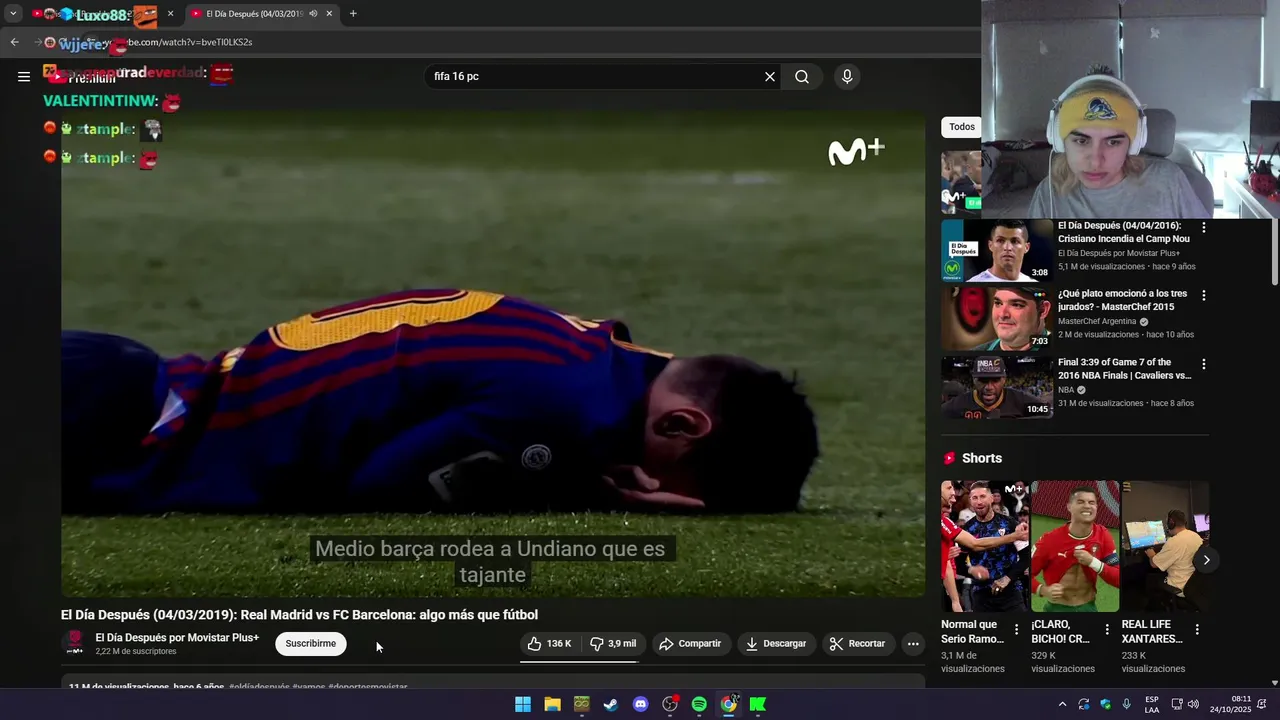Image resolution: width=1280 pixels, height=720 pixels.
Task: Open the green Kick app in the taskbar
Action: [758, 704]
